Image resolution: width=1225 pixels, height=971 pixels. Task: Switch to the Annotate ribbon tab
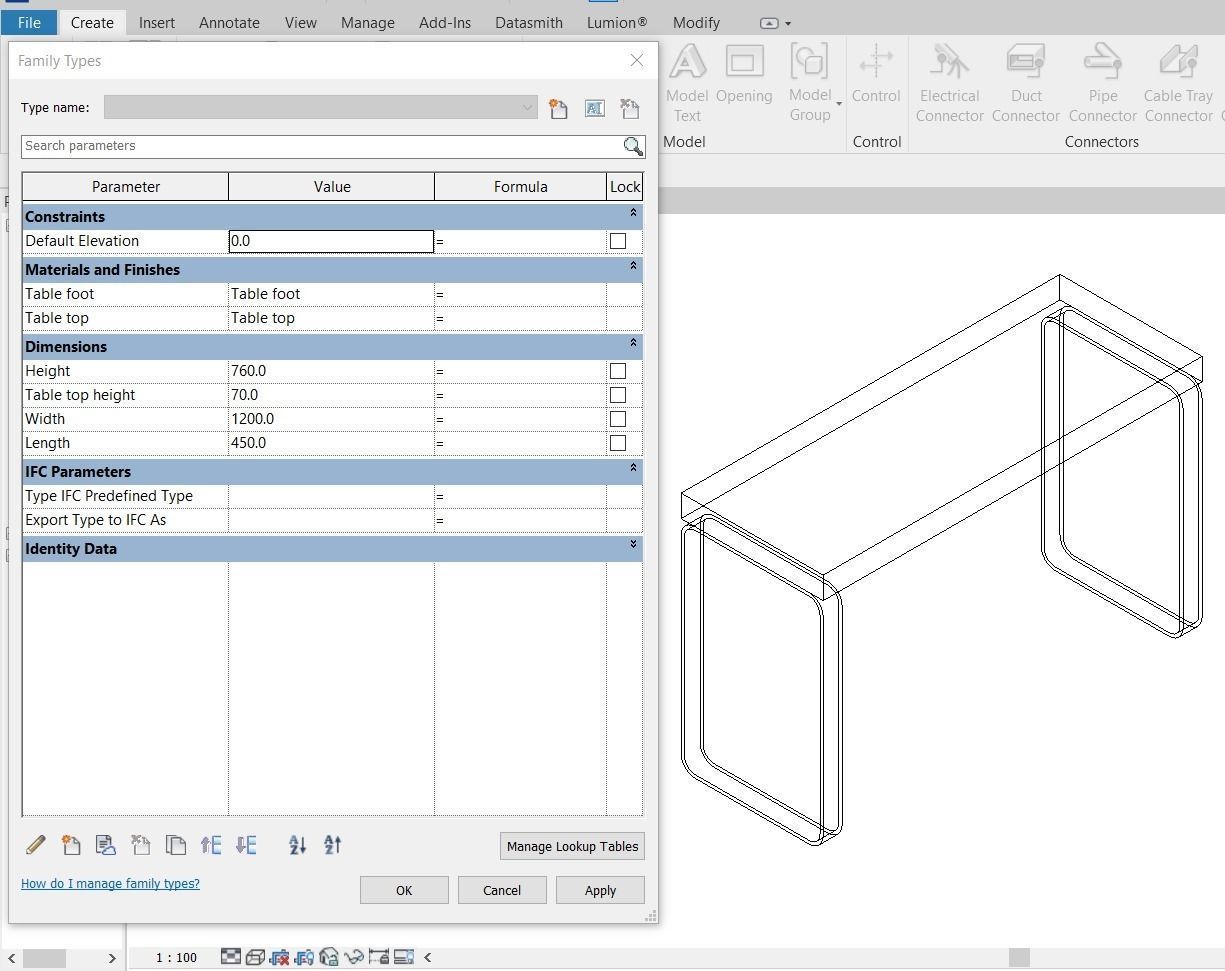[x=229, y=22]
